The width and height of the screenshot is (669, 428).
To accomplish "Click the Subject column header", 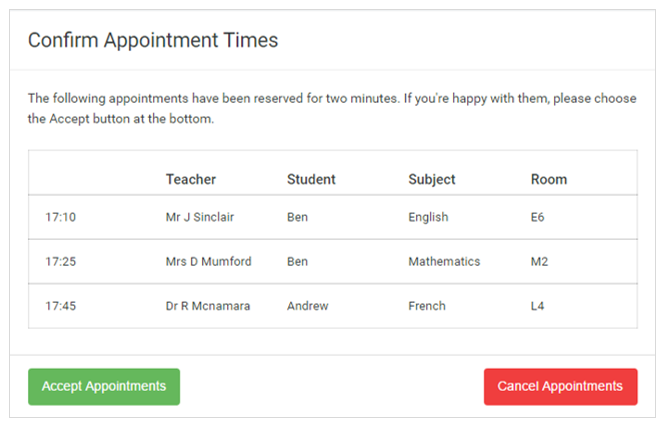I will tap(432, 180).
